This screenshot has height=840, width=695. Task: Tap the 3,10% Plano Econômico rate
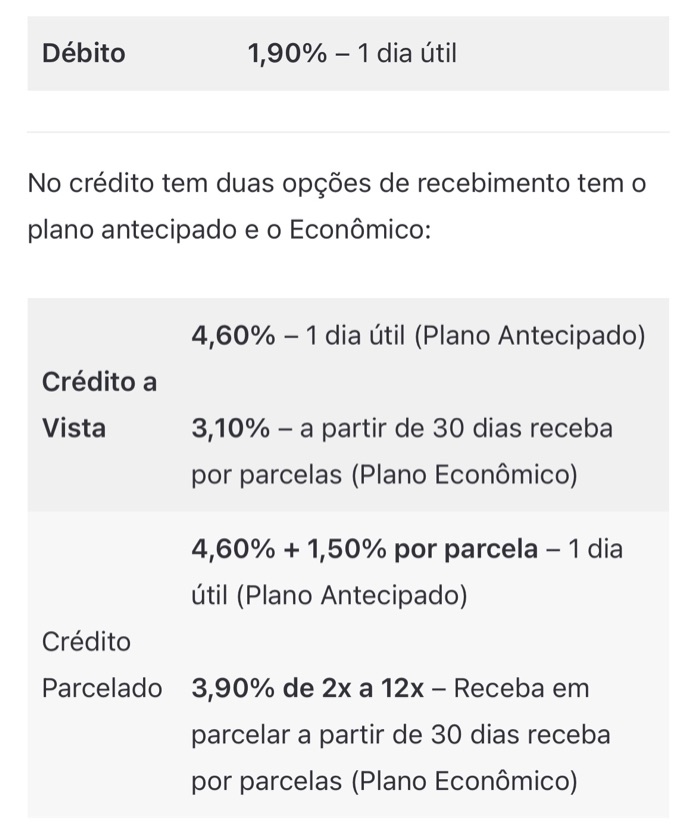pyautogui.click(x=230, y=429)
